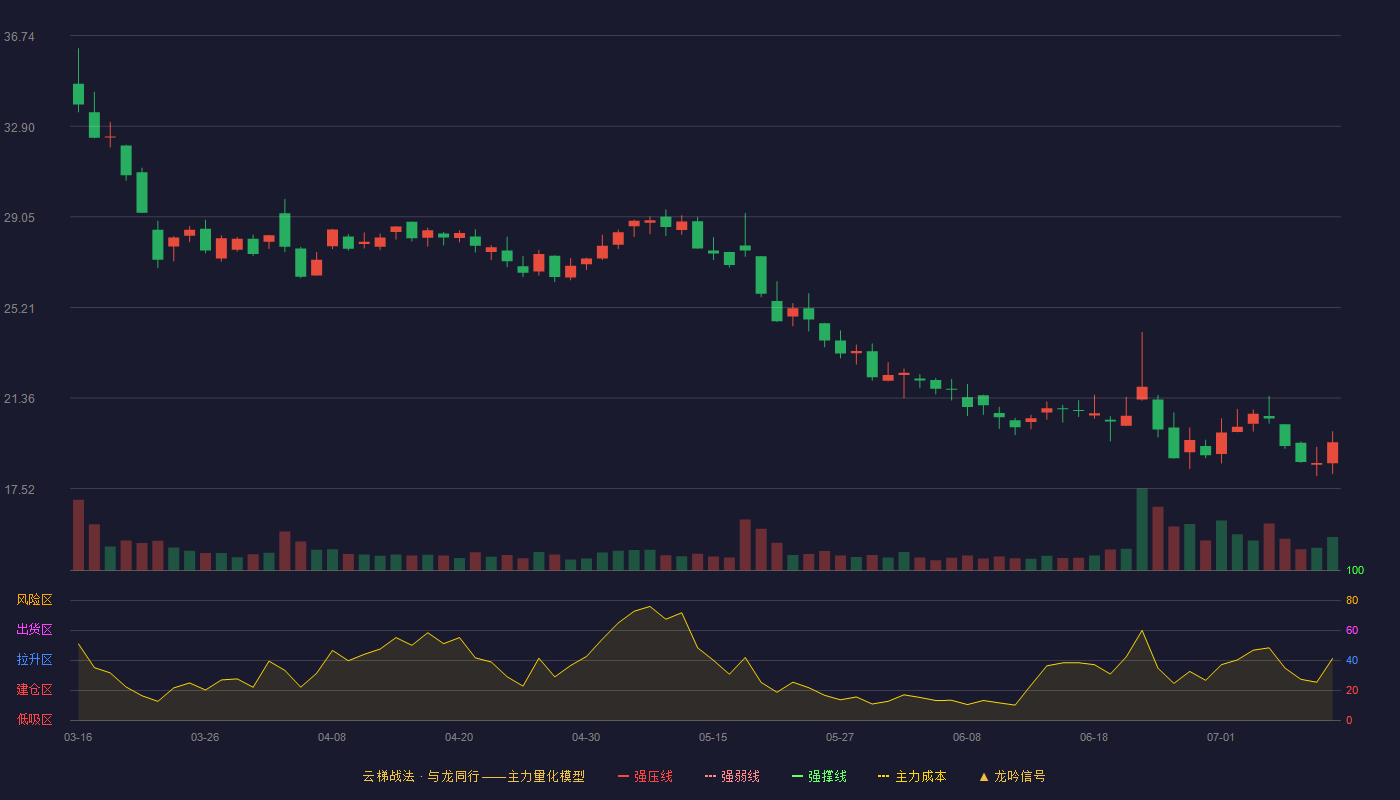
Task: Toggle the 龙吟信号 legend entry
Action: click(x=1012, y=776)
